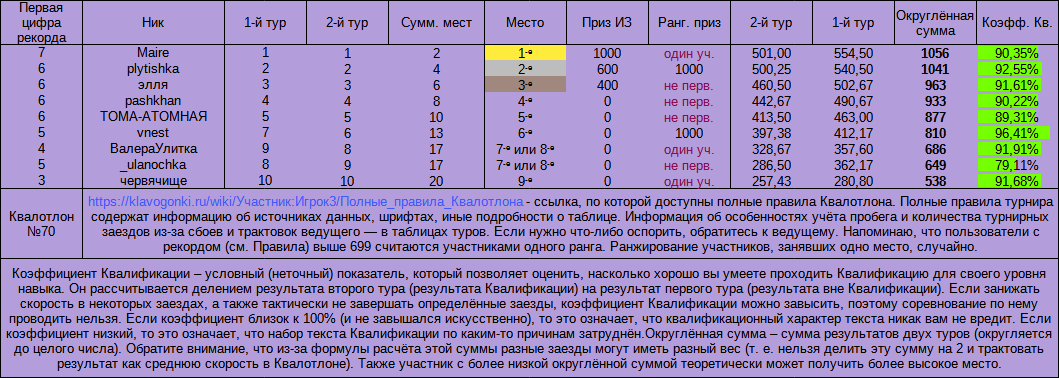Click the "Округлённая сумма" column header
The height and width of the screenshot is (378, 1059).
tap(935, 23)
